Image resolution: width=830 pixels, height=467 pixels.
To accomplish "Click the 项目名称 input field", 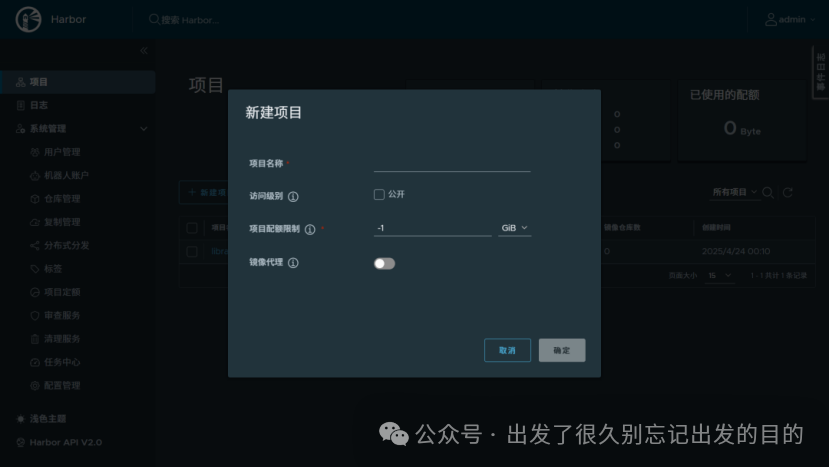I will (452, 163).
